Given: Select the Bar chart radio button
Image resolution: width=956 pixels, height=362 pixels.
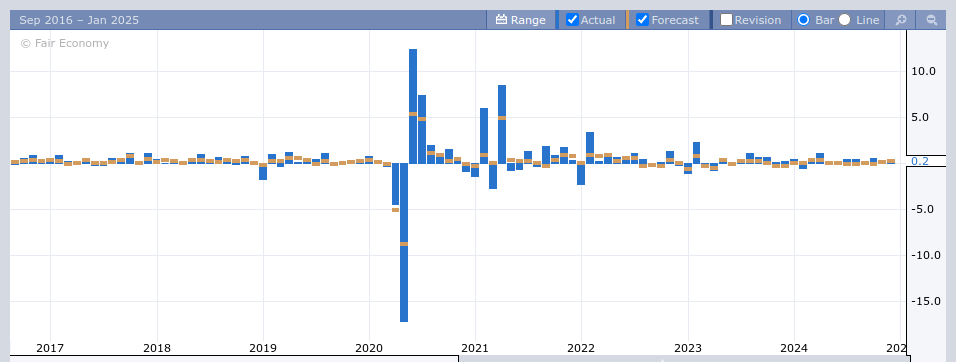Looking at the screenshot, I should point(804,20).
